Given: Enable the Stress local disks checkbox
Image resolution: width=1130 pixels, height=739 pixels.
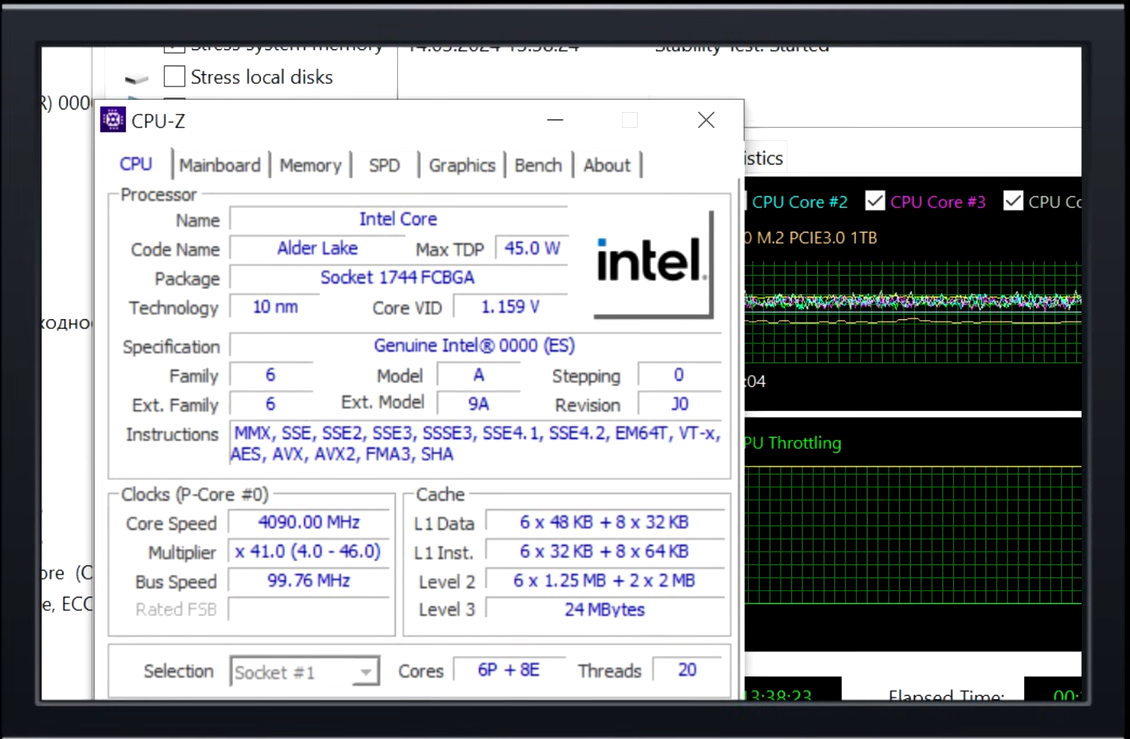Looking at the screenshot, I should tap(174, 76).
